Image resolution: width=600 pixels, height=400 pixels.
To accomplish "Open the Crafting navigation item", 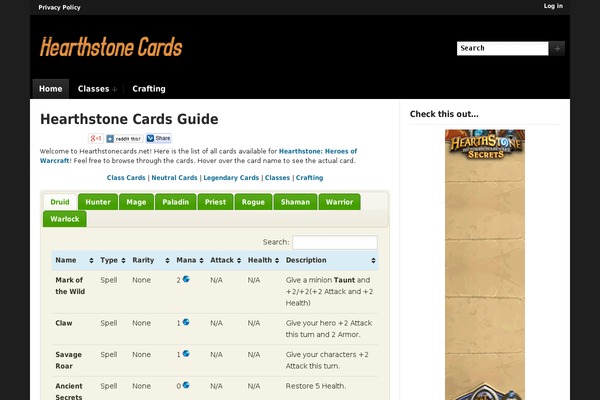I will pos(149,89).
